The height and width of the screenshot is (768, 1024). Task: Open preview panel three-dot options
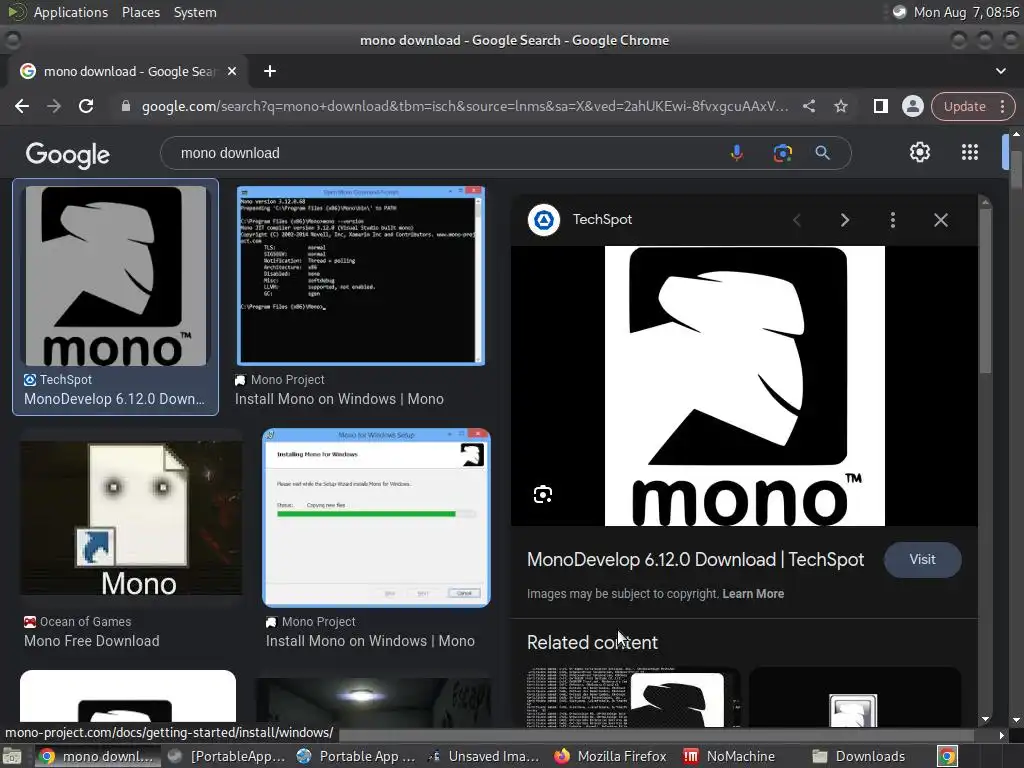coord(893,220)
